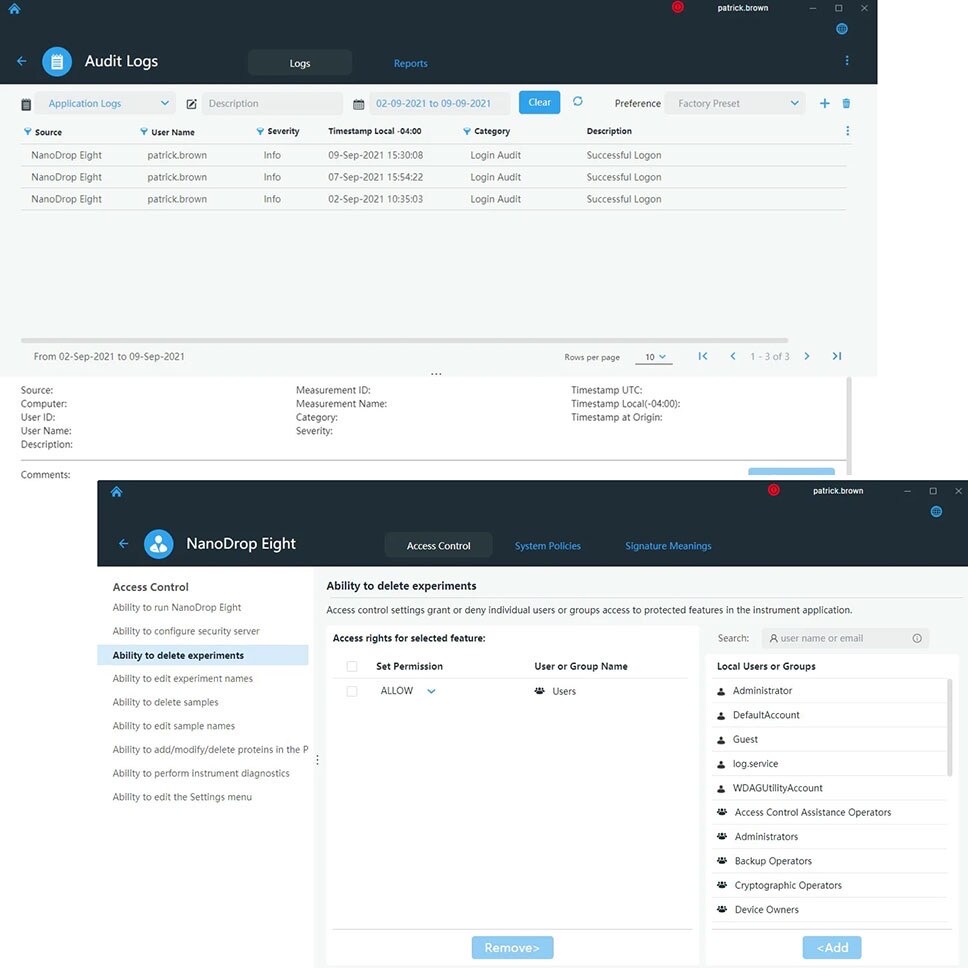Click back arrow beside Audit Logs title
The width and height of the screenshot is (968, 968).
click(x=22, y=61)
